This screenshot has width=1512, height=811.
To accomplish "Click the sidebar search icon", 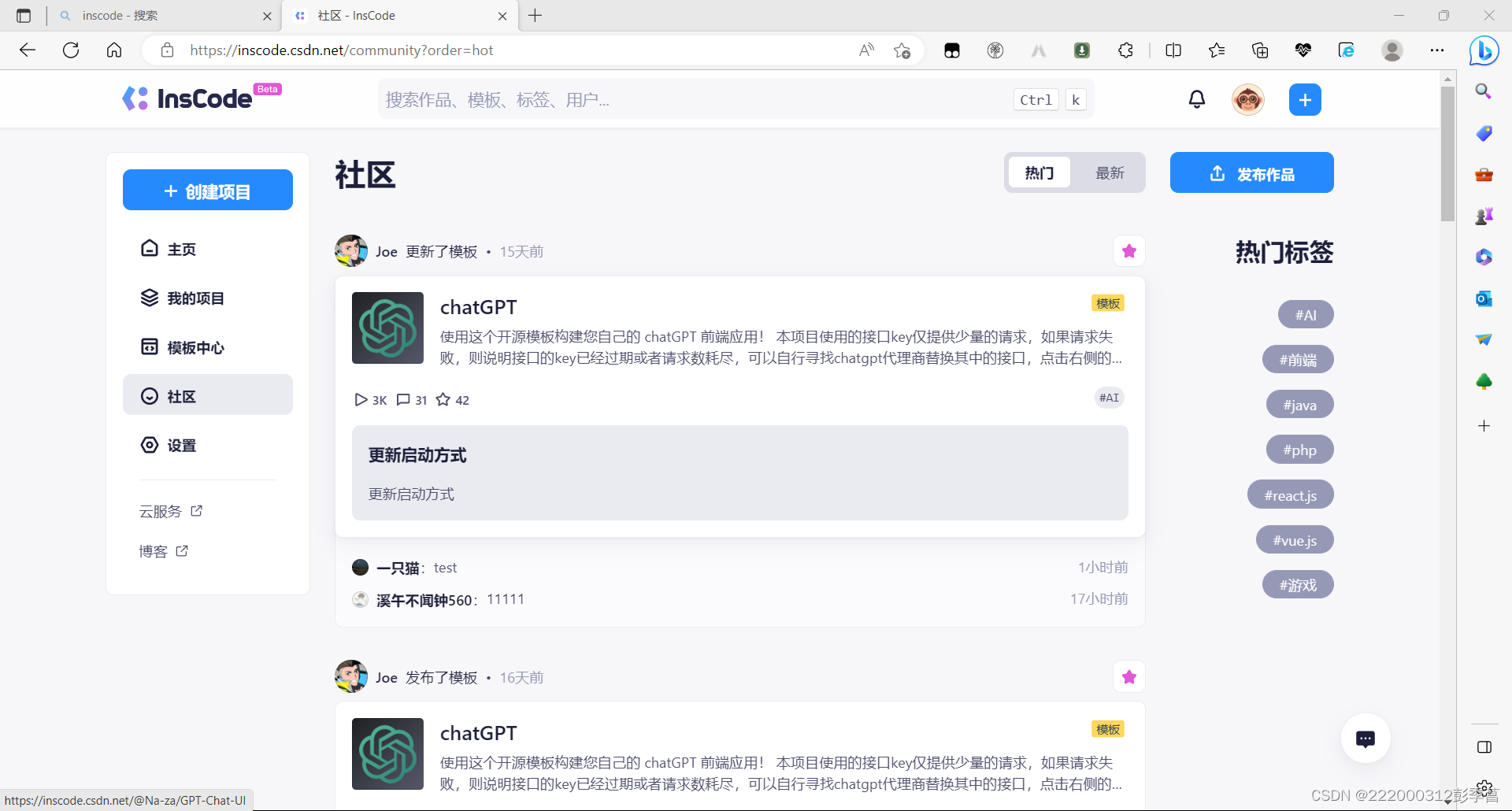I will [1484, 91].
